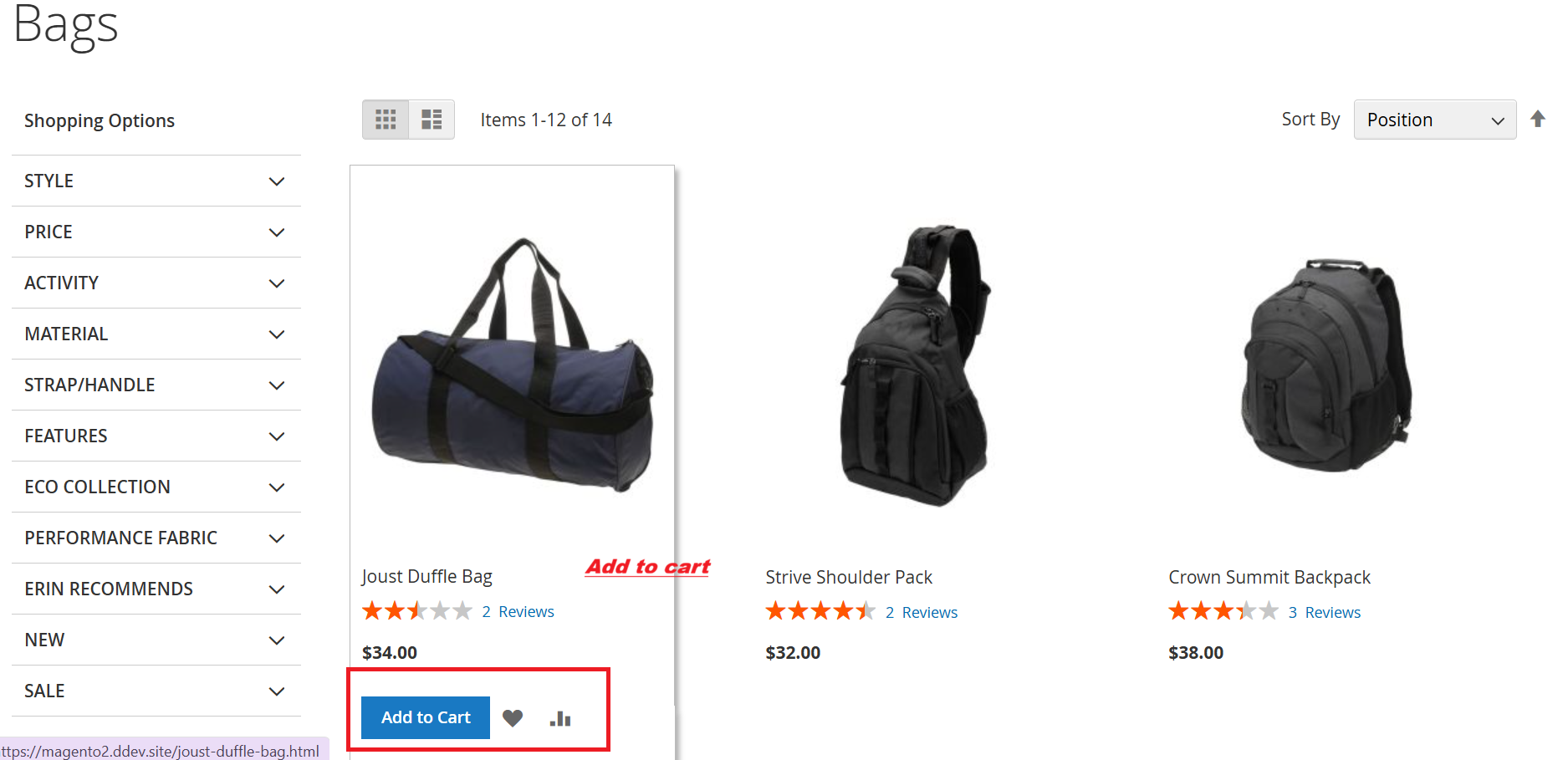This screenshot has width=1568, height=760.
Task: Click Strive Shoulder Pack star rating
Action: click(820, 611)
